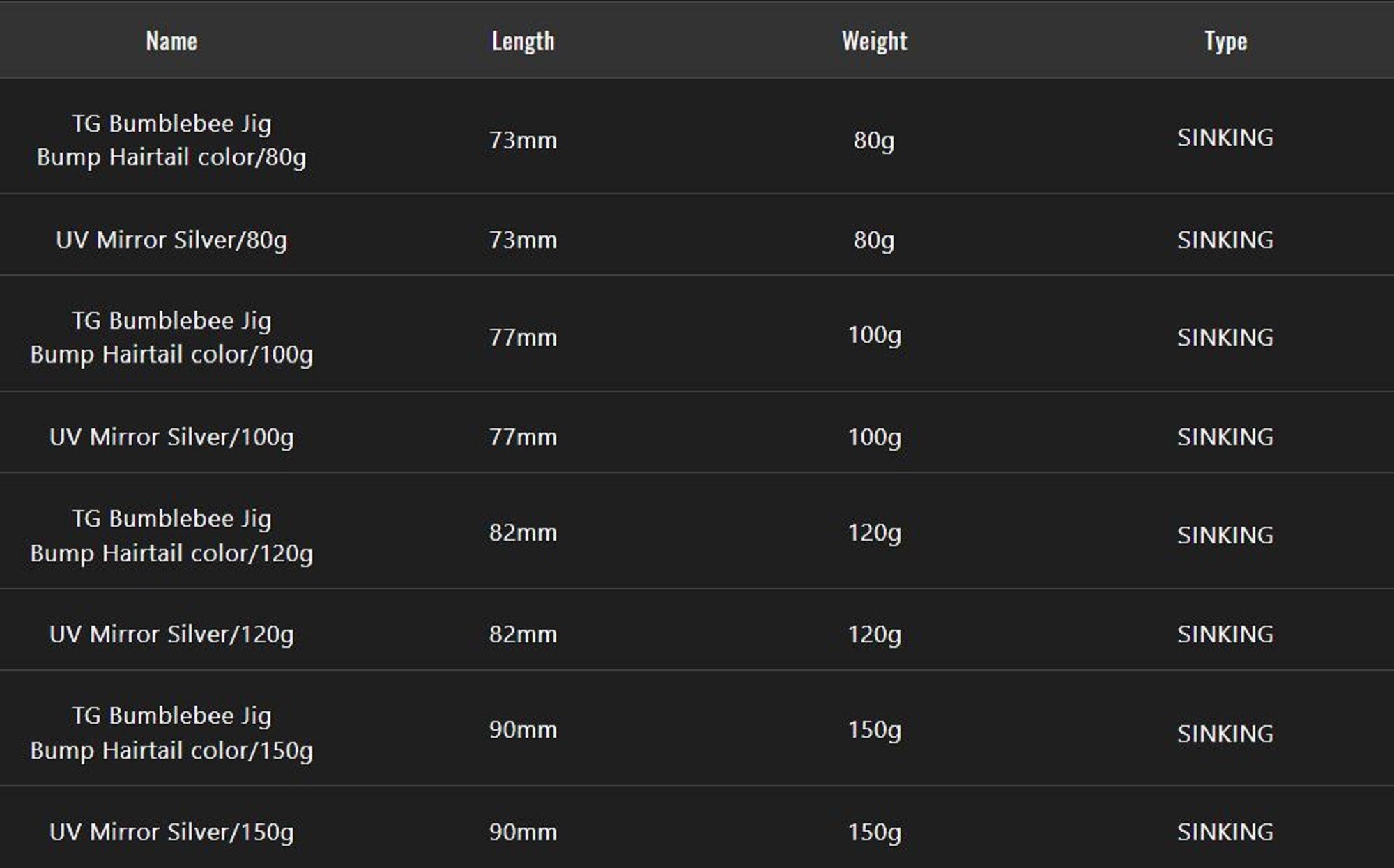Select TG Bumblebee Jig Bump Hairtail color/150g
This screenshot has height=868, width=1394.
tap(171, 733)
